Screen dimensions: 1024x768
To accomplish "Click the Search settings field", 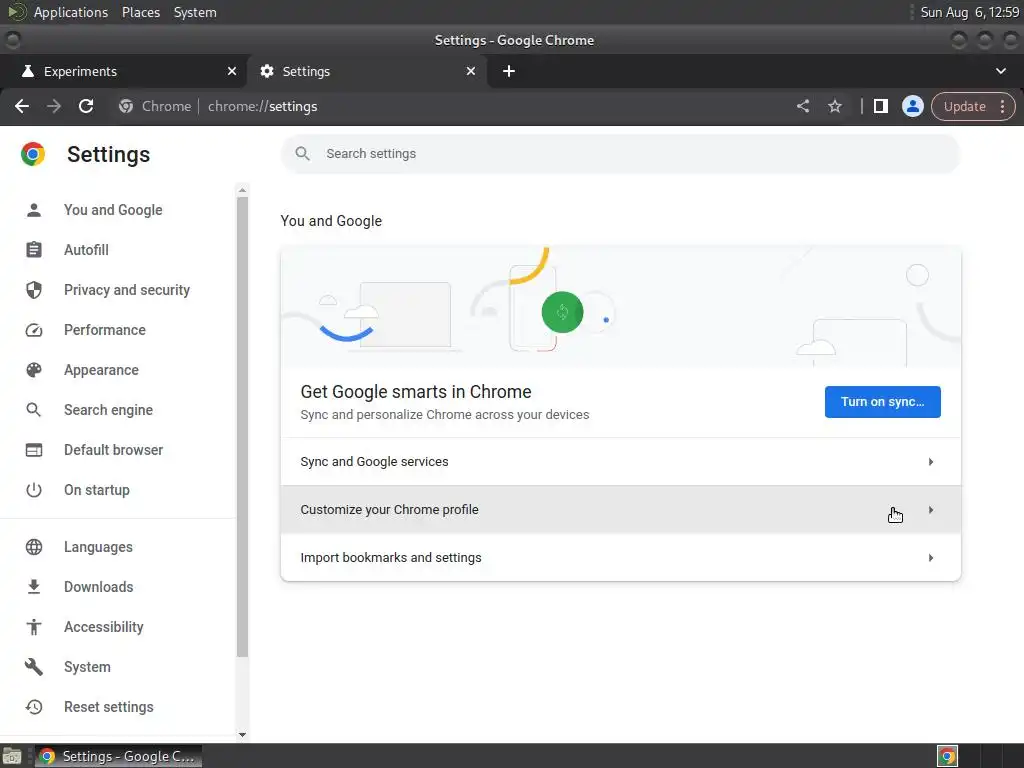I will pos(620,153).
